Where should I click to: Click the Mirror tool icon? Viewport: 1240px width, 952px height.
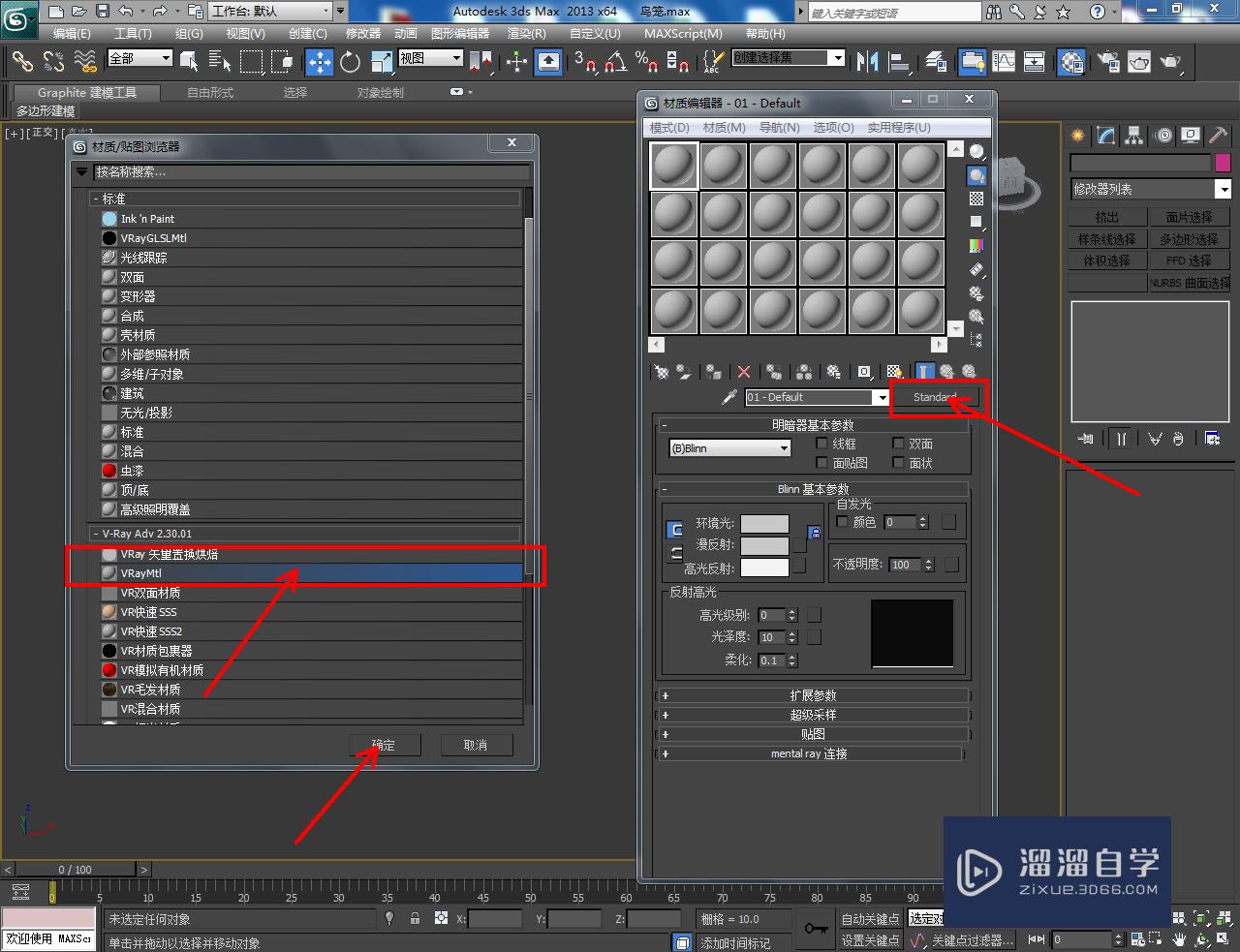(x=868, y=62)
